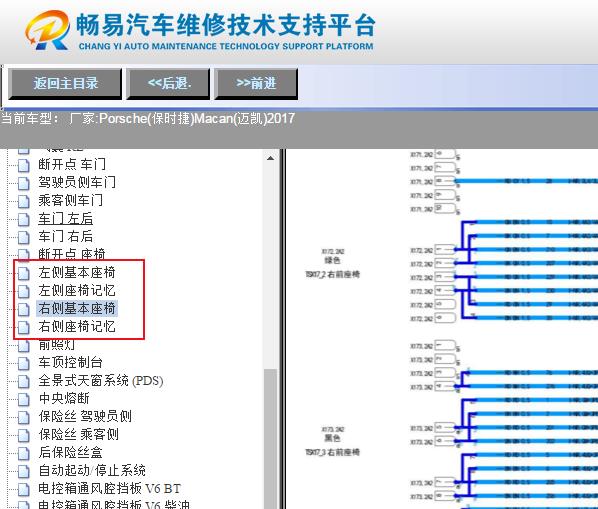Viewport: 598px width, 509px height.
Task: Go forward with the >>前进 button
Action: click(256, 83)
